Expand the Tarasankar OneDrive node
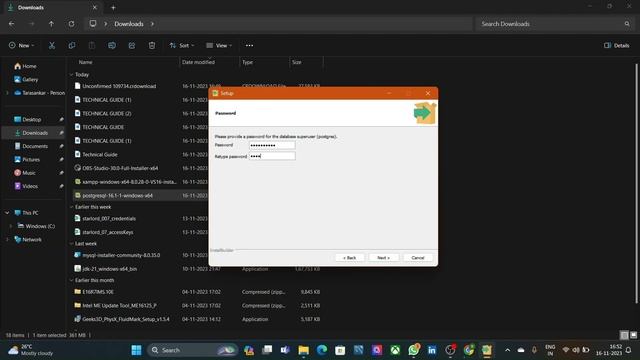The height and width of the screenshot is (360, 640). click(x=7, y=93)
